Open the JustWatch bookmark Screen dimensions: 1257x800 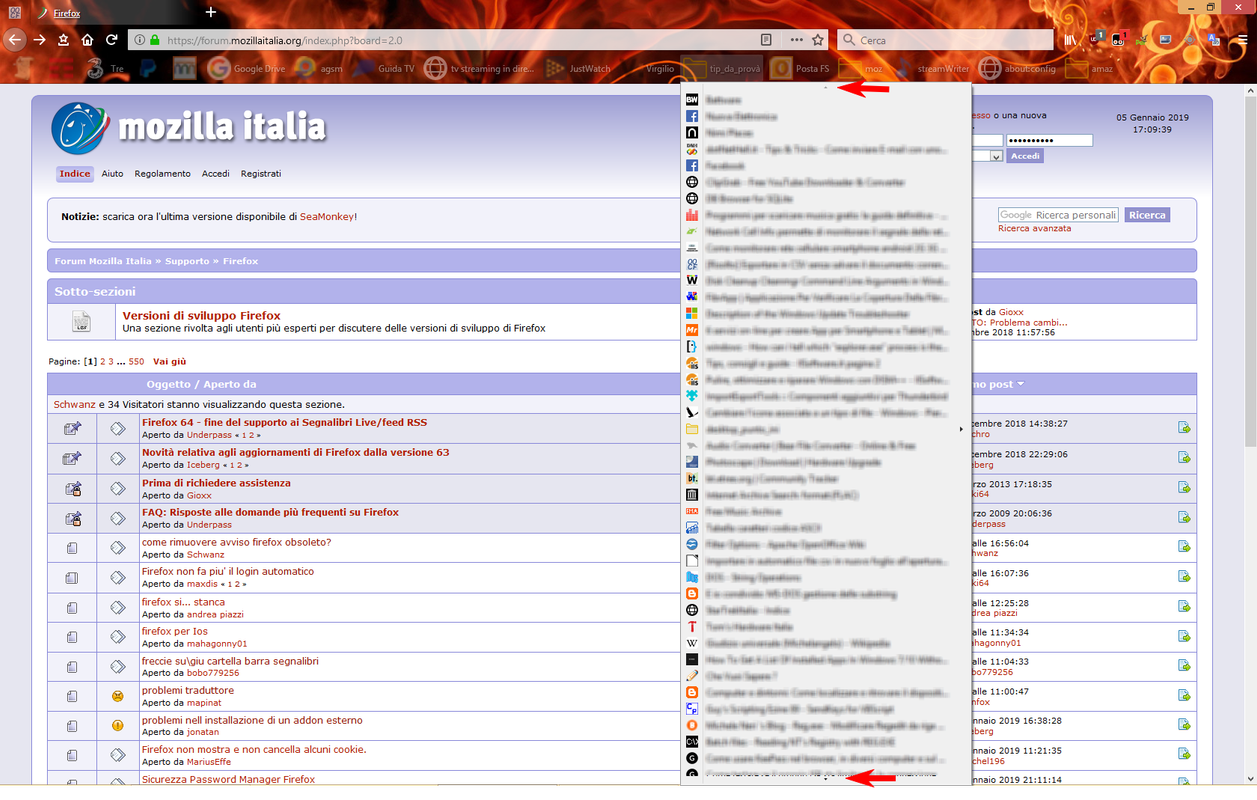tap(579, 69)
